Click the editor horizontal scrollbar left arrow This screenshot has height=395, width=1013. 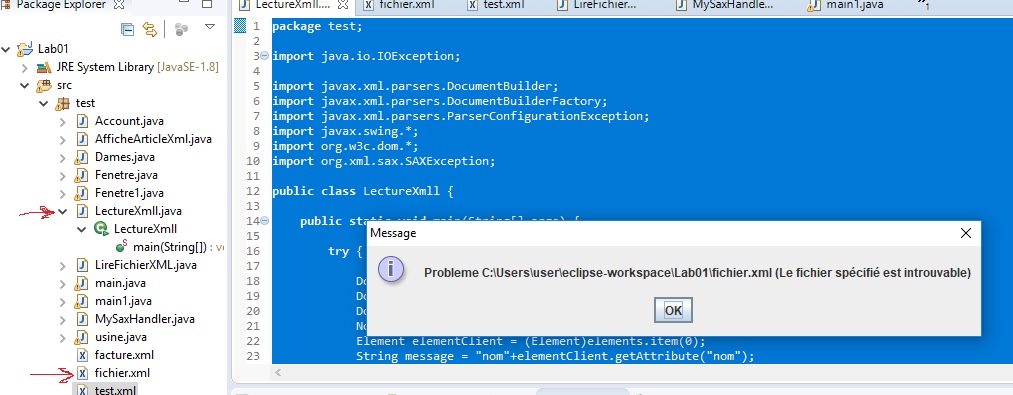click(x=278, y=372)
